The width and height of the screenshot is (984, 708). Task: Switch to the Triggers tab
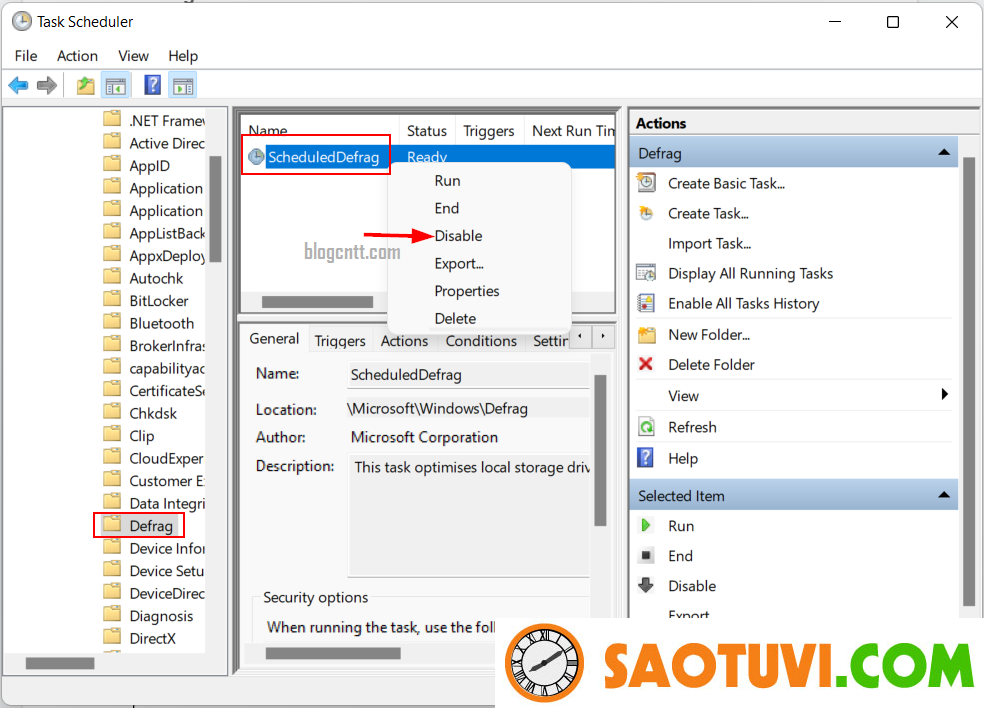[x=340, y=341]
